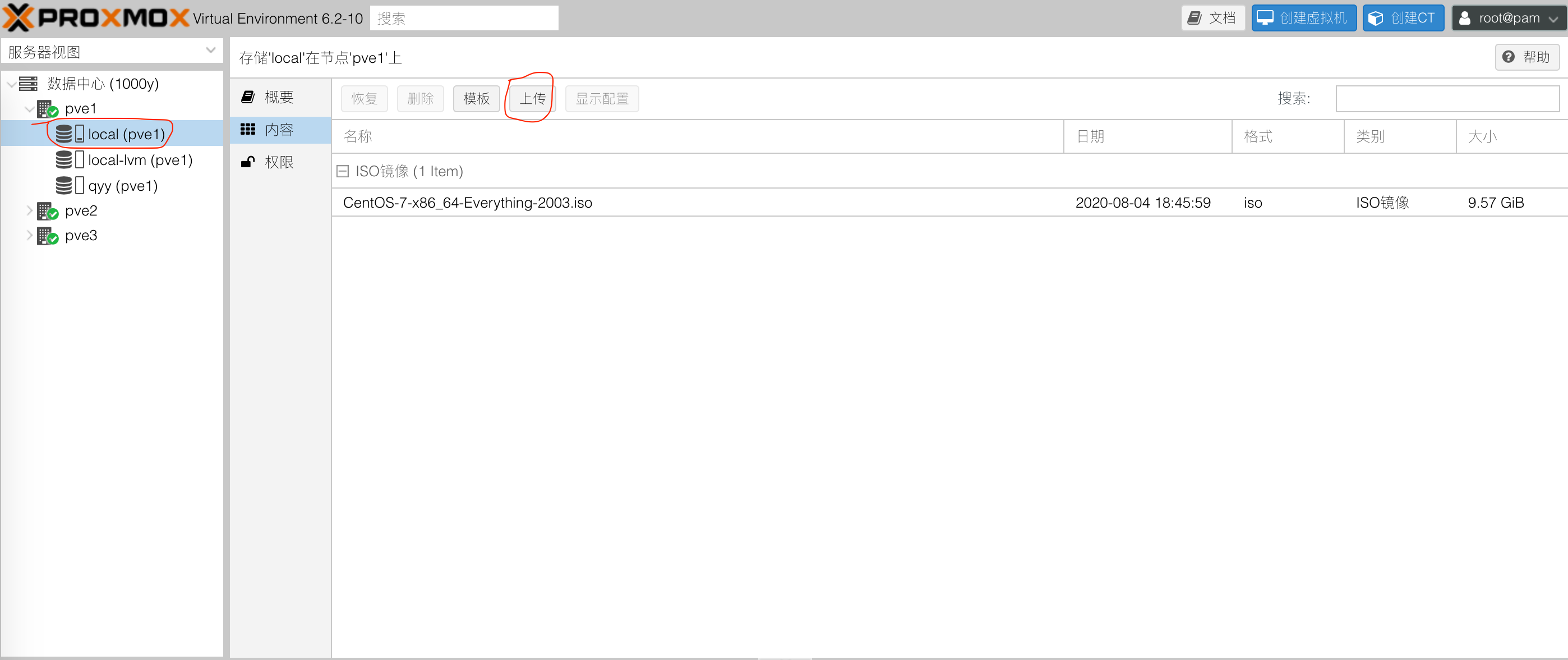This screenshot has height=660, width=1568.
Task: Sort by the 日期 column header
Action: [x=1148, y=136]
